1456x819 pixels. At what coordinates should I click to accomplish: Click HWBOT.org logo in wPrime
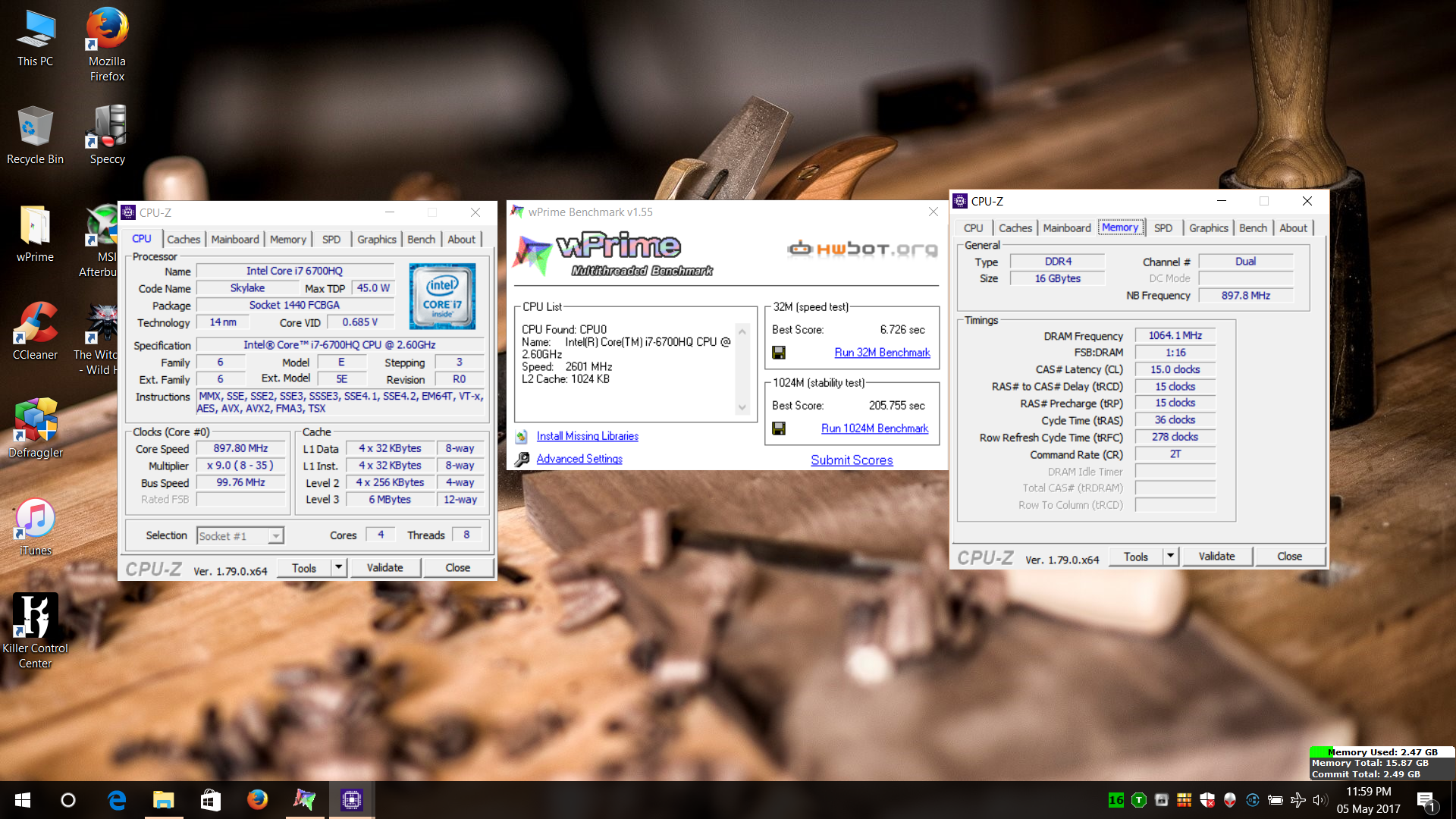click(863, 248)
